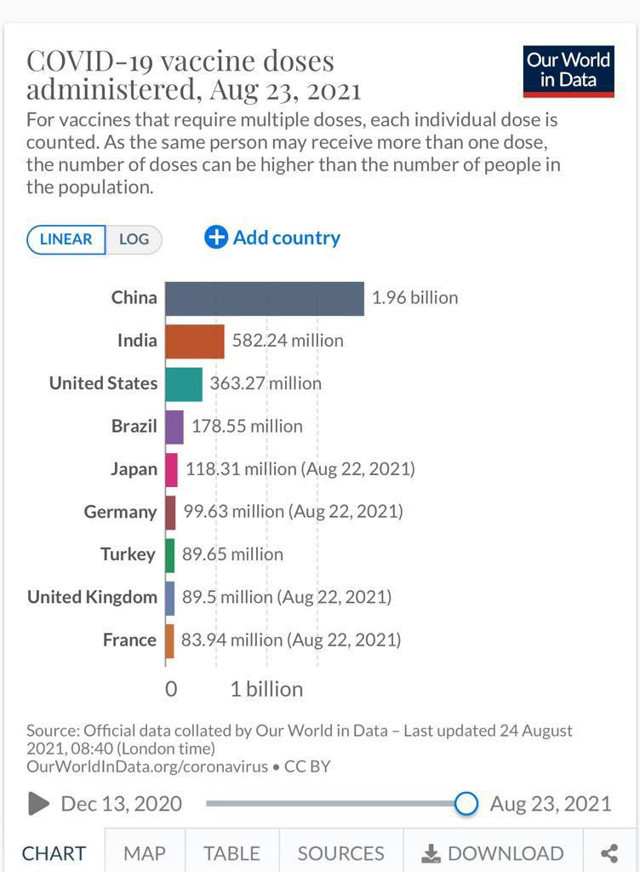Click the download arrow icon
The width and height of the screenshot is (640, 872).
[x=431, y=853]
